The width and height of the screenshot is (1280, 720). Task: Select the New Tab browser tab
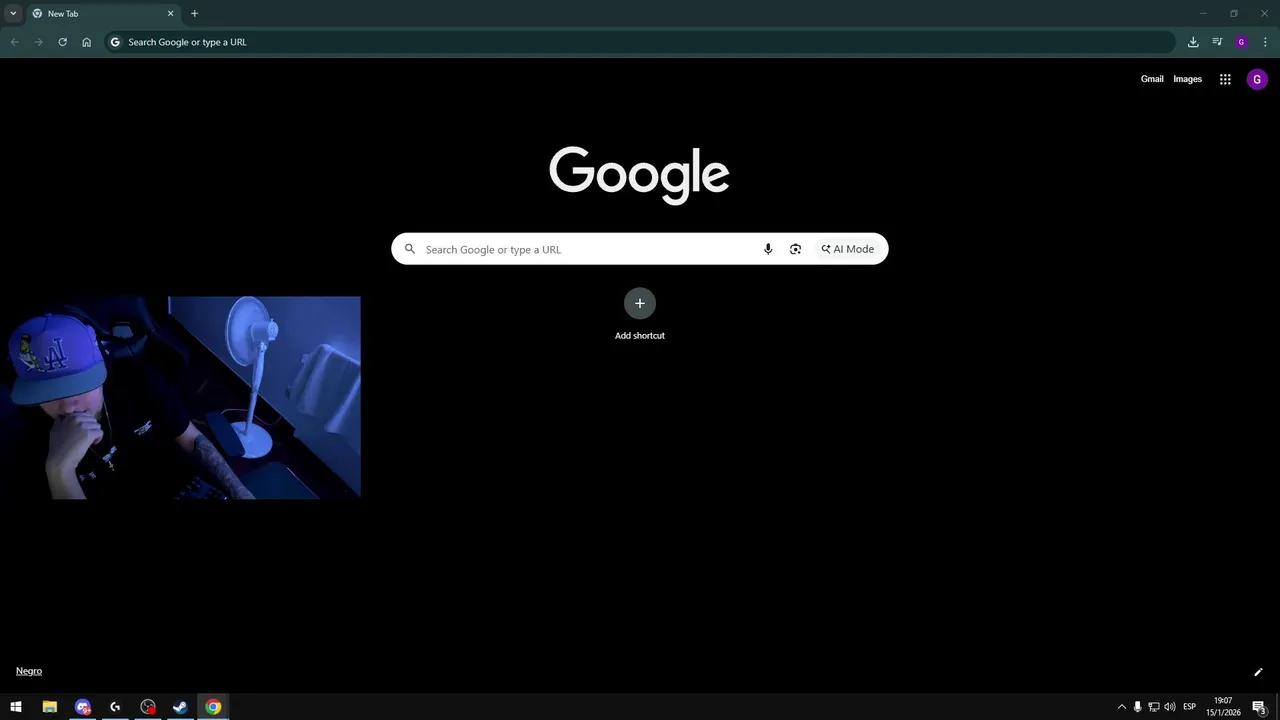[x=103, y=14]
